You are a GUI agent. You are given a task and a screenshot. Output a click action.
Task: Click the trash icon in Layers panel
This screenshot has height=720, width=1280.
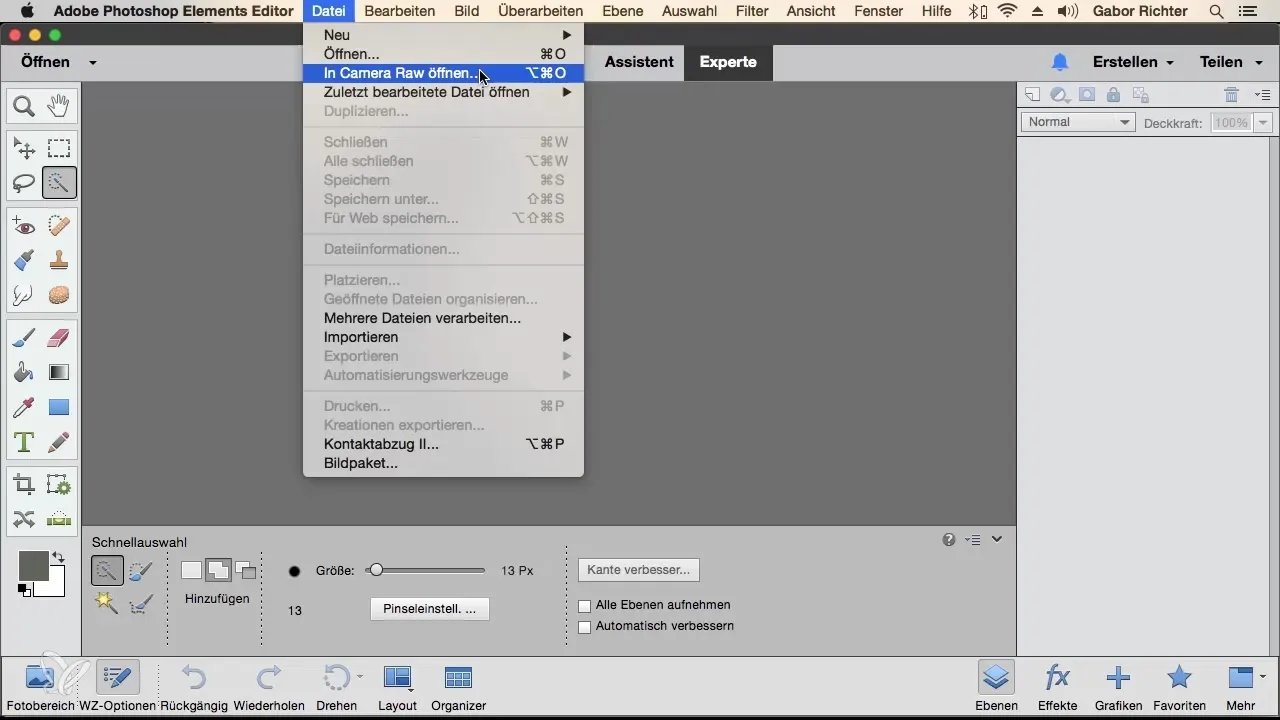(x=1232, y=95)
